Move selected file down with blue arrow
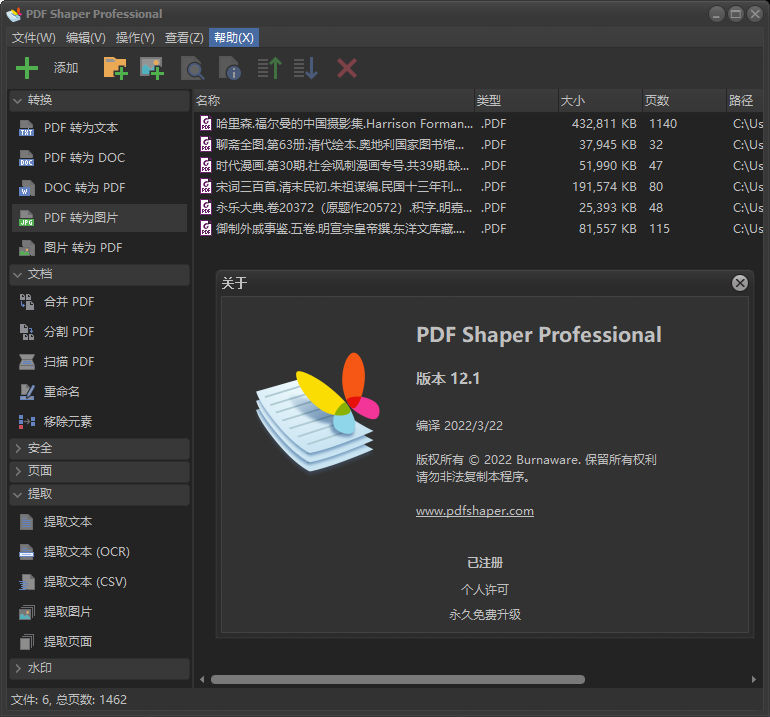The height and width of the screenshot is (717, 770). tap(305, 68)
